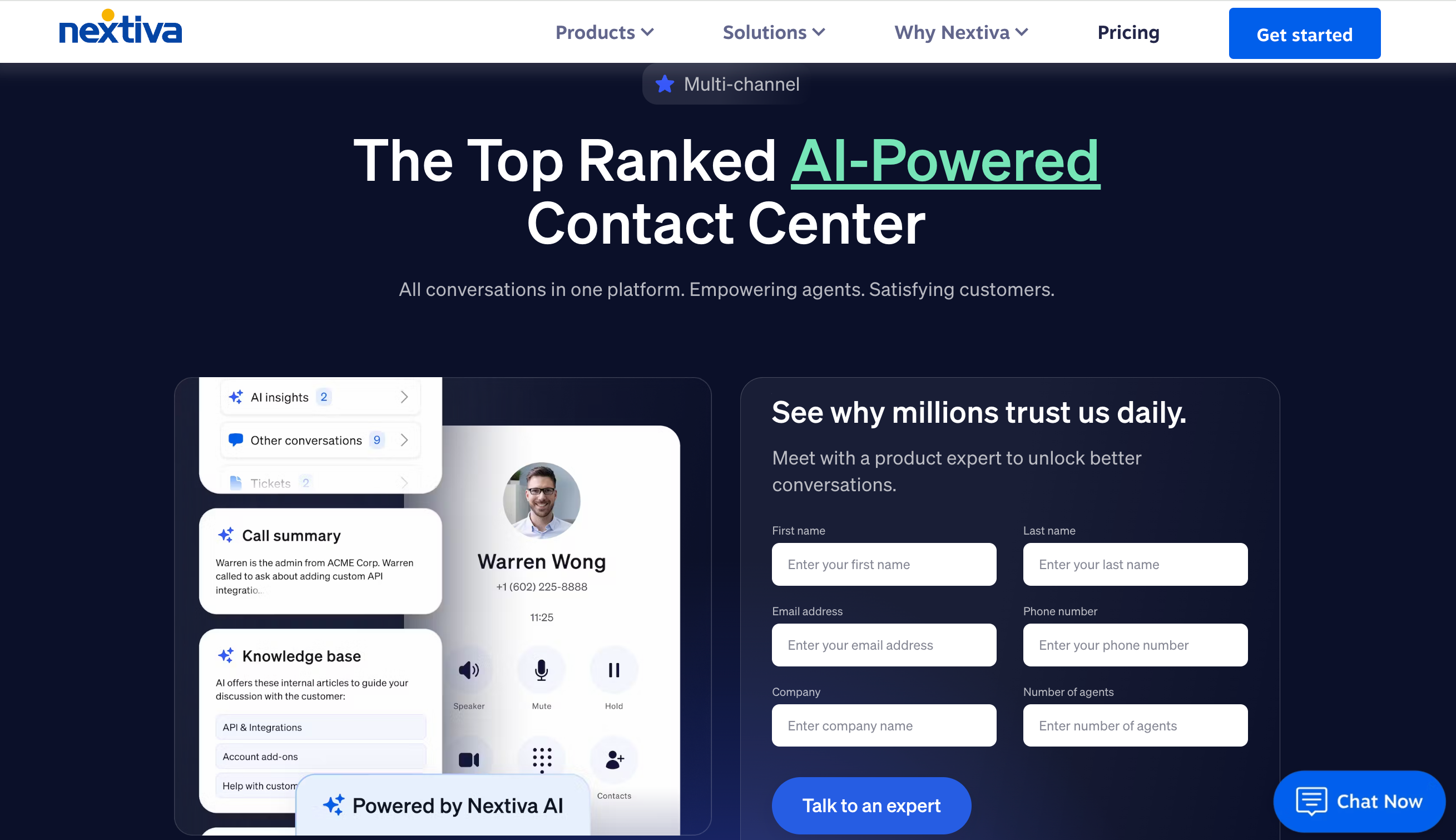Click the Pricing menu item
The width and height of the screenshot is (1456, 840).
coord(1128,32)
